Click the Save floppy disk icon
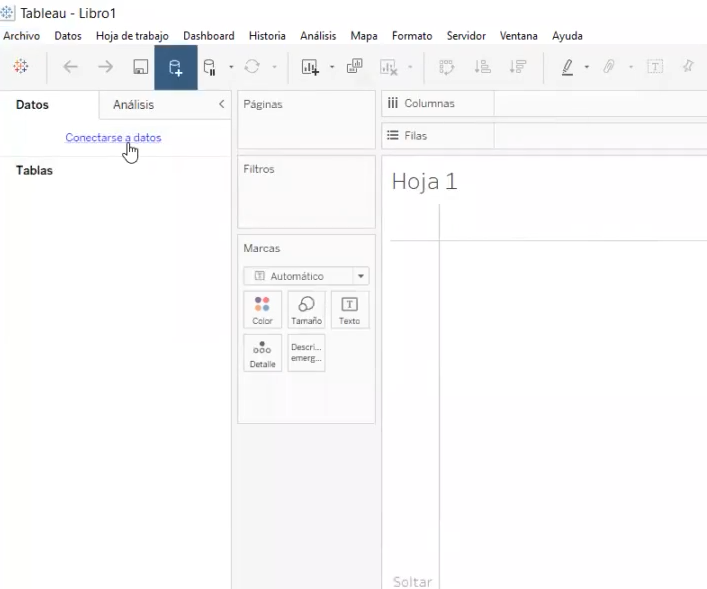This screenshot has width=707, height=589. [x=141, y=67]
